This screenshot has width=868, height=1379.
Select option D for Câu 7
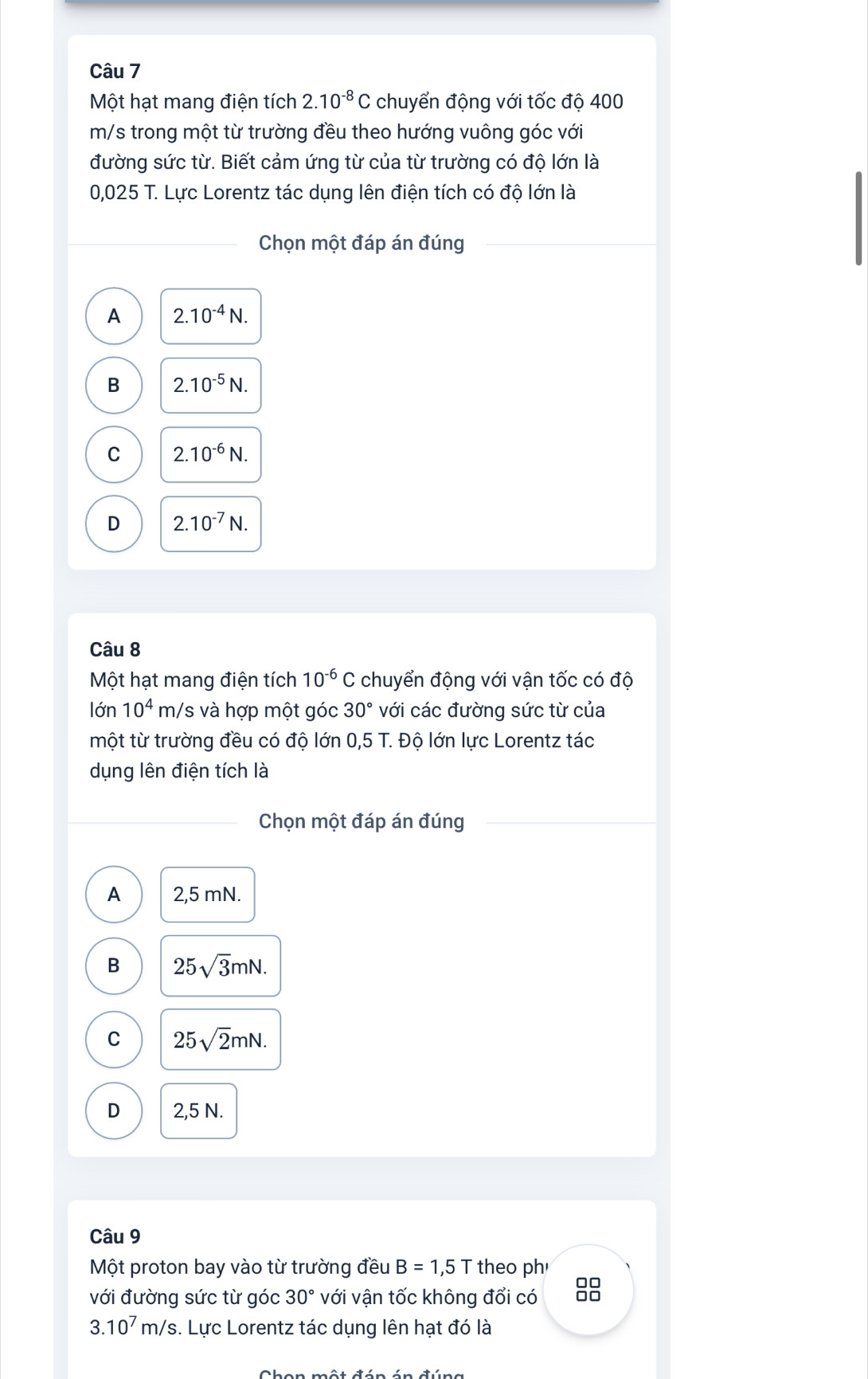point(114,524)
